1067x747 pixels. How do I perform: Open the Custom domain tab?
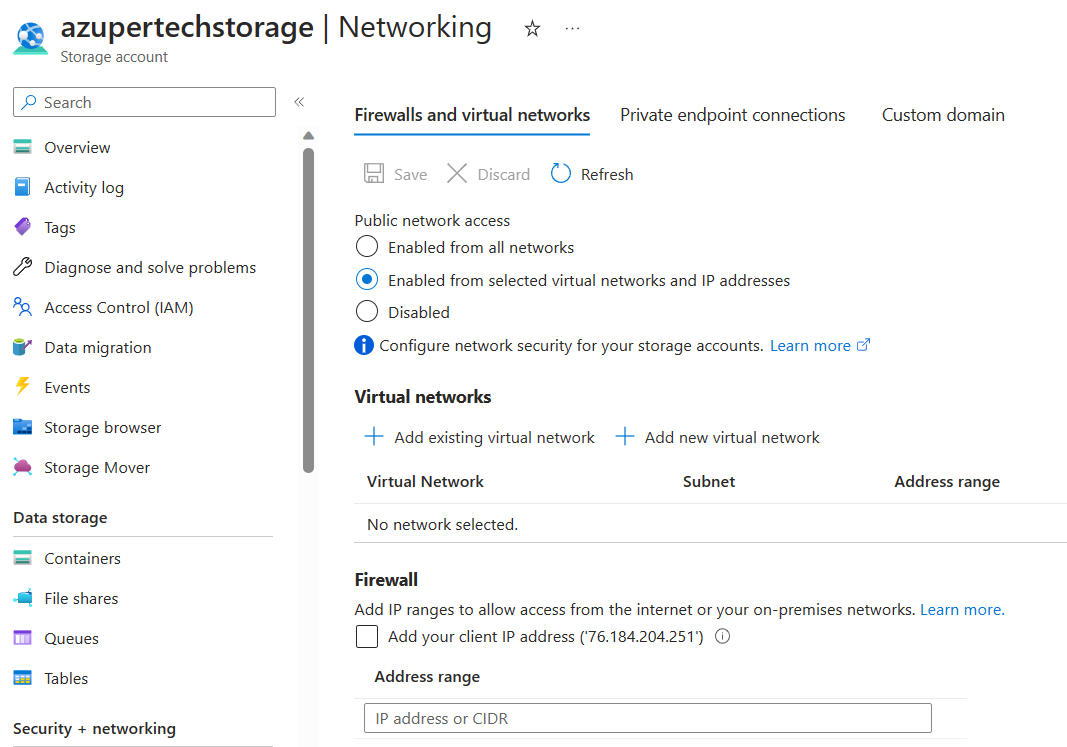point(942,115)
